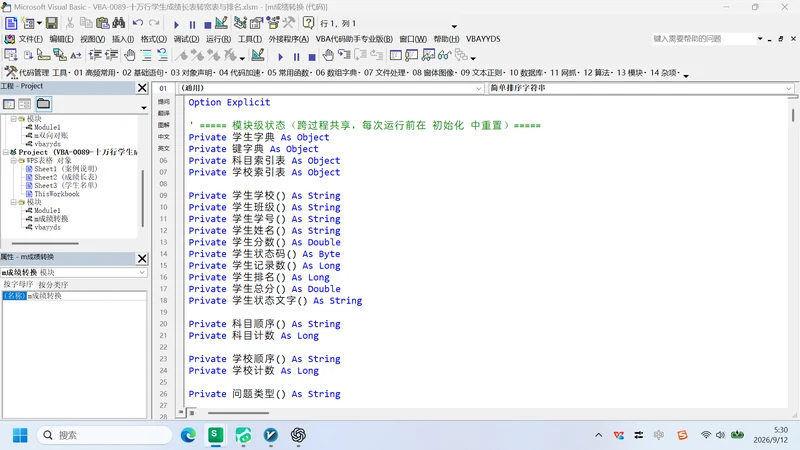The image size is (800, 450).
Task: Open the 01 高频常用 code snippet dropdown
Action: click(96, 73)
